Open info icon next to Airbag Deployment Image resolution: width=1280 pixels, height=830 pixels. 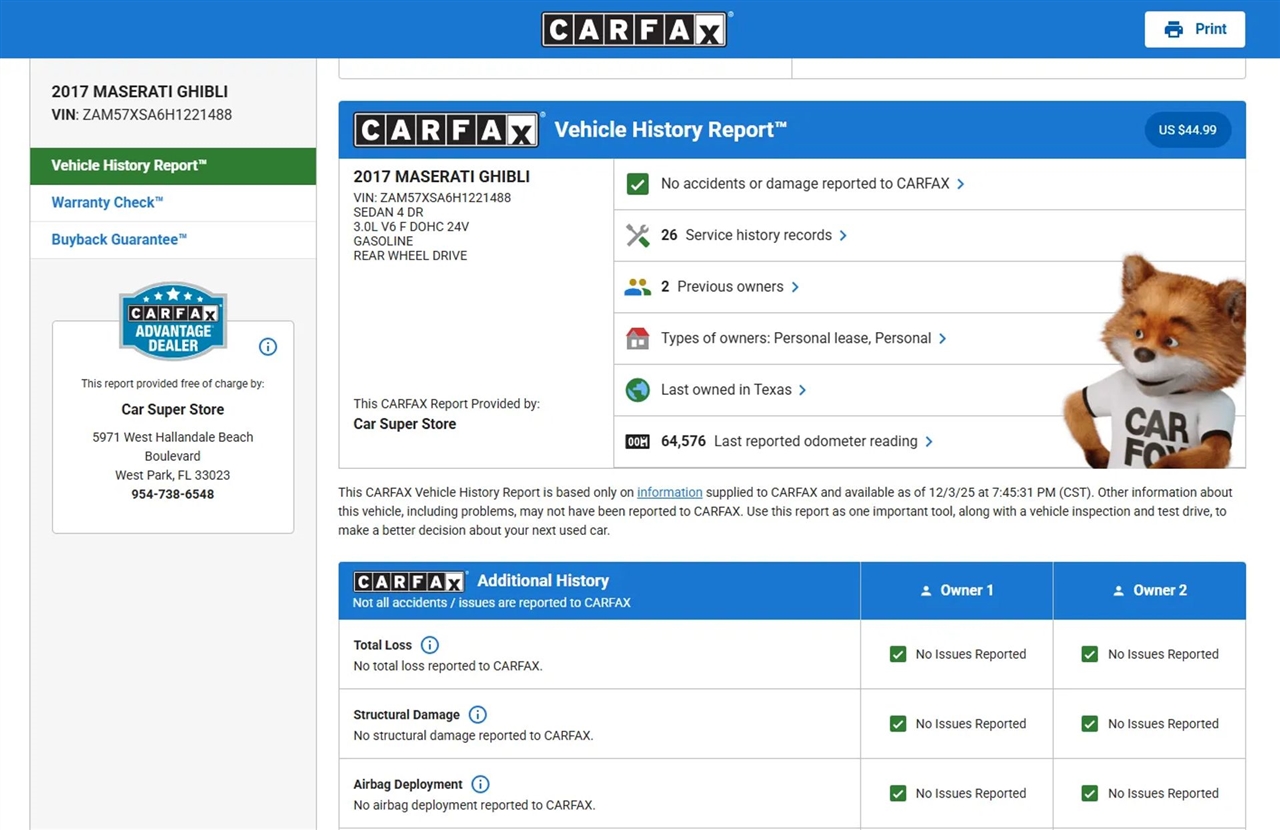point(480,785)
